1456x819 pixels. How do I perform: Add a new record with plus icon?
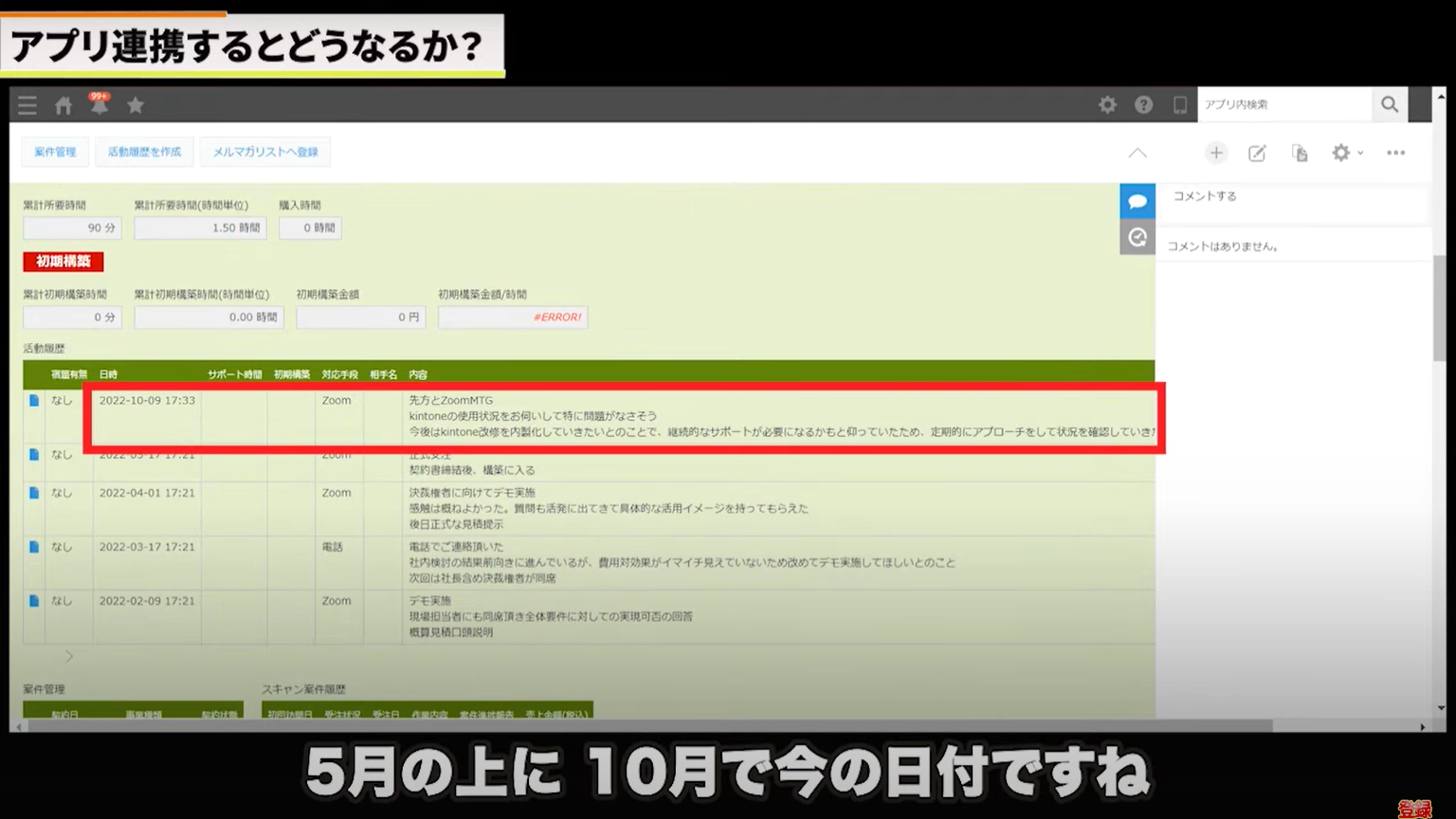(1216, 153)
